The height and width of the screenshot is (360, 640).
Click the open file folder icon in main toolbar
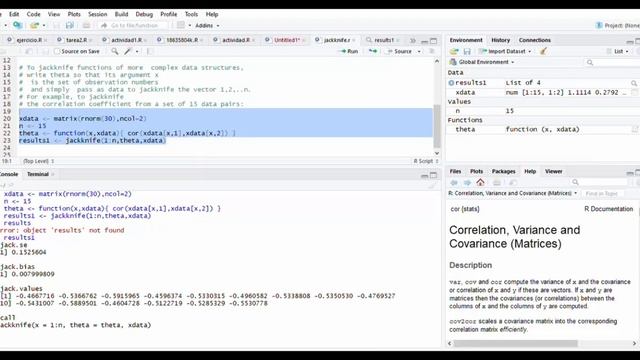coord(34,25)
